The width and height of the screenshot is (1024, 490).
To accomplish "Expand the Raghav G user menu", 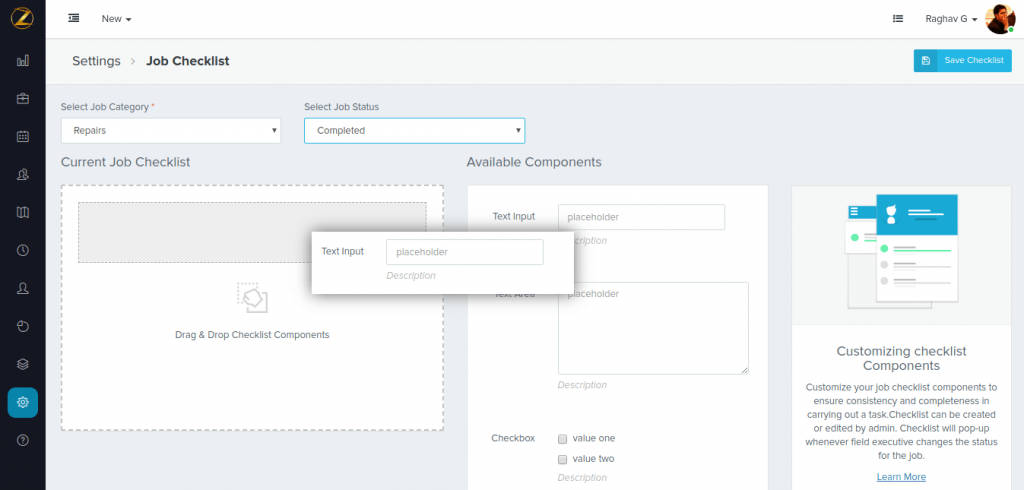I will [951, 19].
